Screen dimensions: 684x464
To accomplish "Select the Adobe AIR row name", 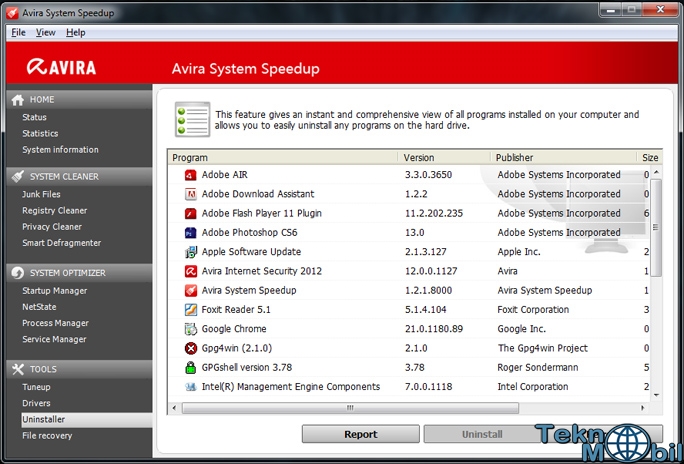I will (224, 175).
